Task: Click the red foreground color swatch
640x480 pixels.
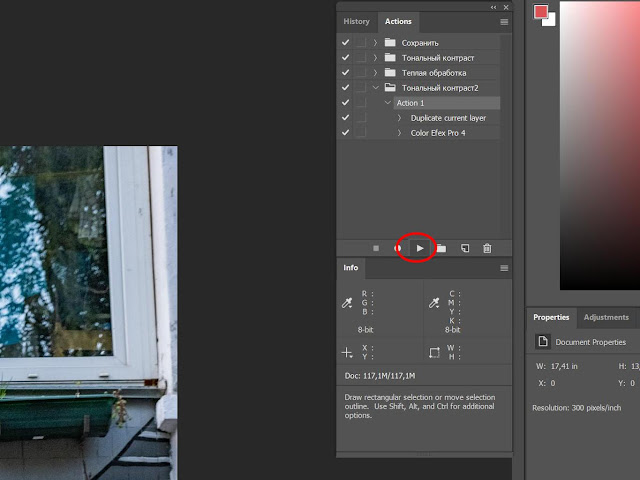Action: point(540,11)
